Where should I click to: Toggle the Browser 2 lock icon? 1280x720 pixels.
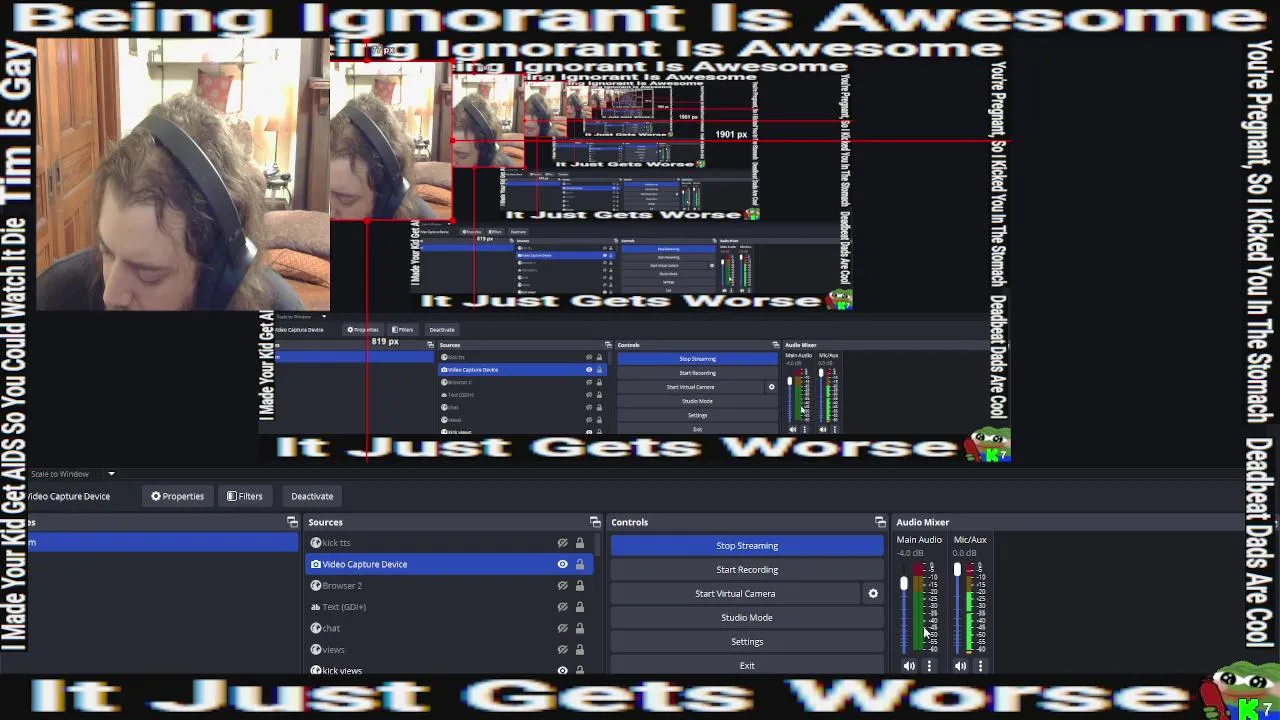pyautogui.click(x=579, y=585)
